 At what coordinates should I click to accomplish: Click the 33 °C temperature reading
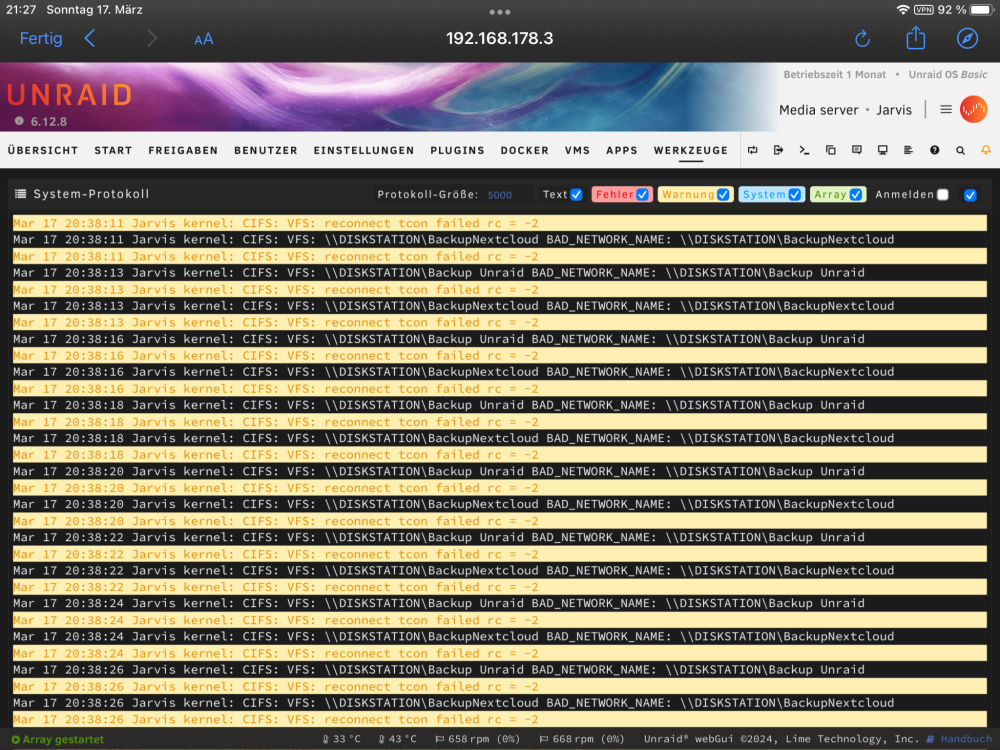coord(342,739)
